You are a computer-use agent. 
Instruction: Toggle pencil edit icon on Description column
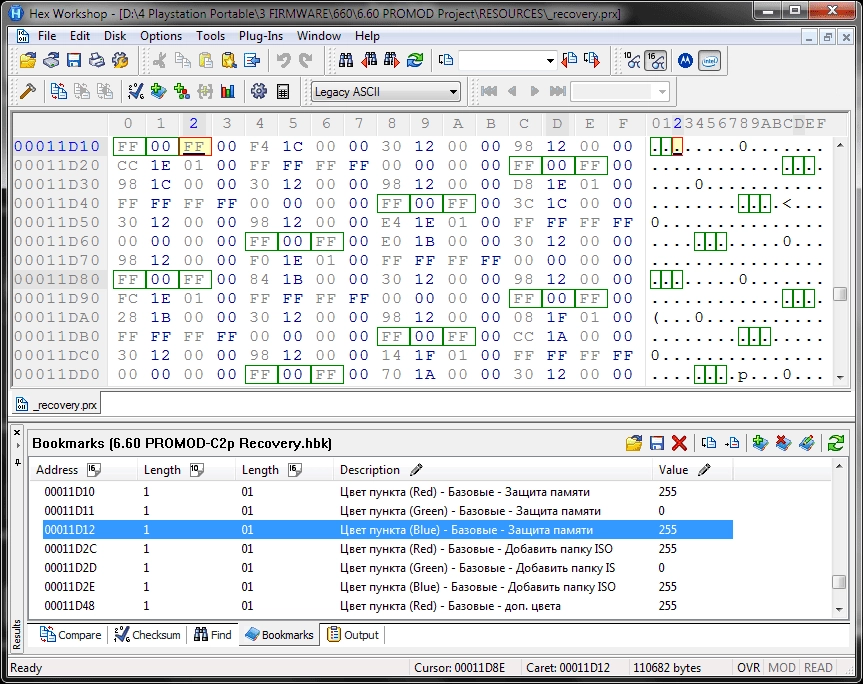[416, 470]
